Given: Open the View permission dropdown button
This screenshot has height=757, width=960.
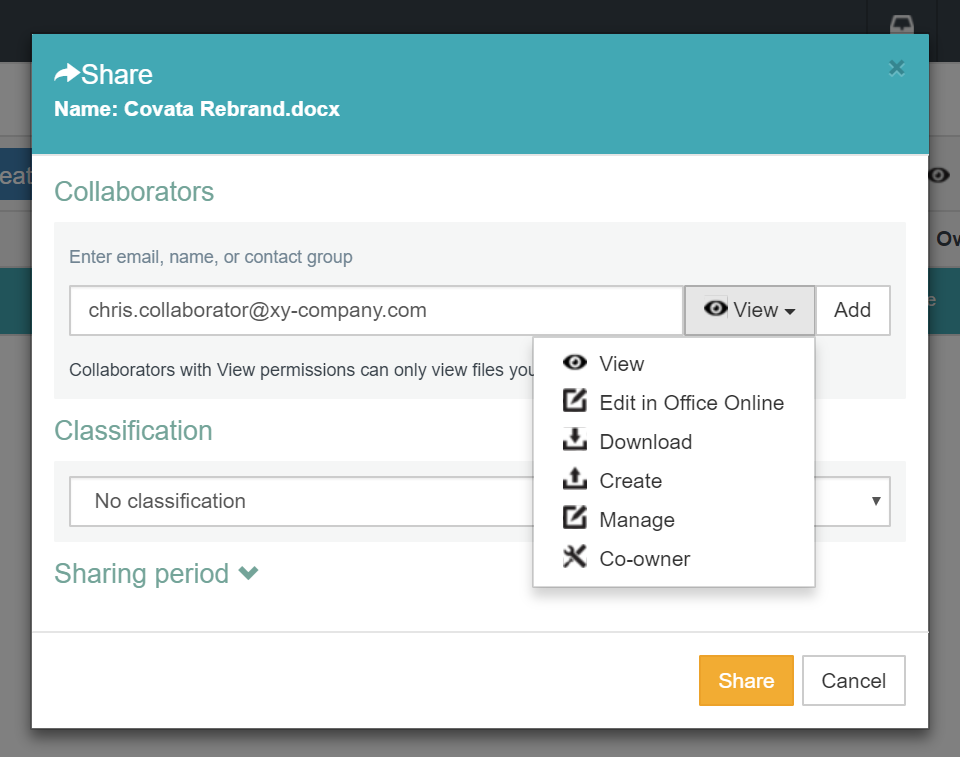Looking at the screenshot, I should [x=749, y=311].
